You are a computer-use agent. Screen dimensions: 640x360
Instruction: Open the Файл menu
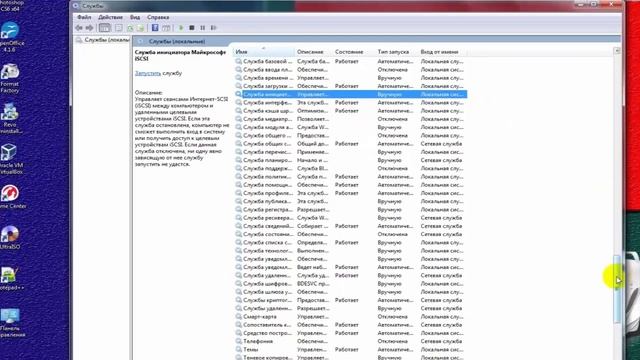(x=84, y=17)
